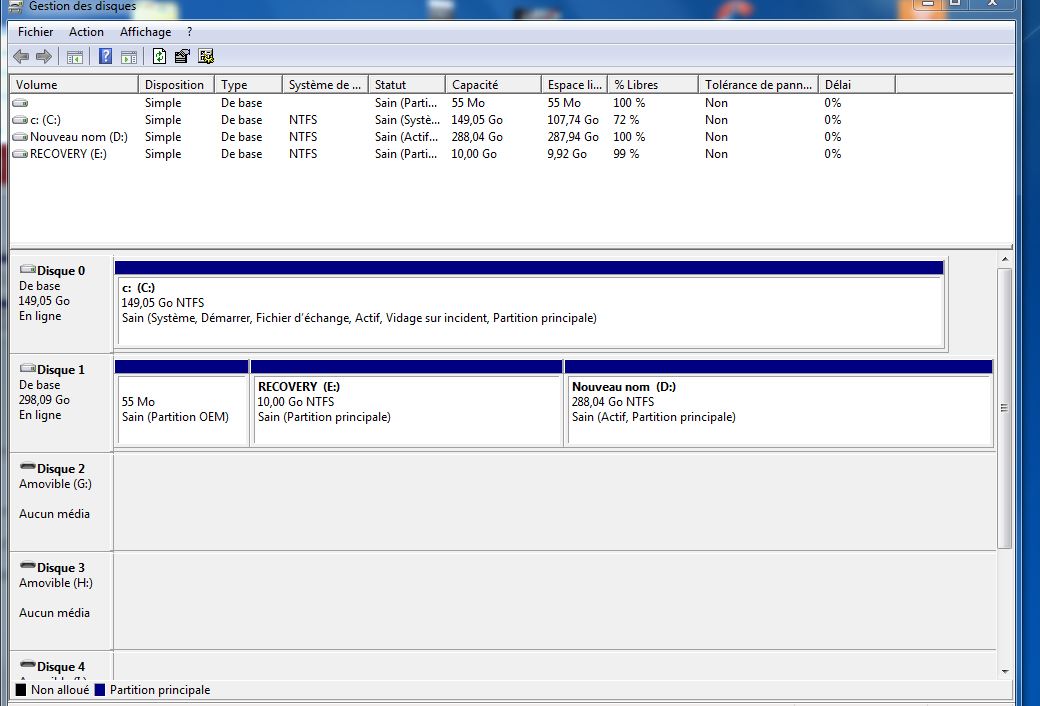Screen dimensions: 1040x706
Task: Sort by the Disposition column header
Action: [x=176, y=85]
